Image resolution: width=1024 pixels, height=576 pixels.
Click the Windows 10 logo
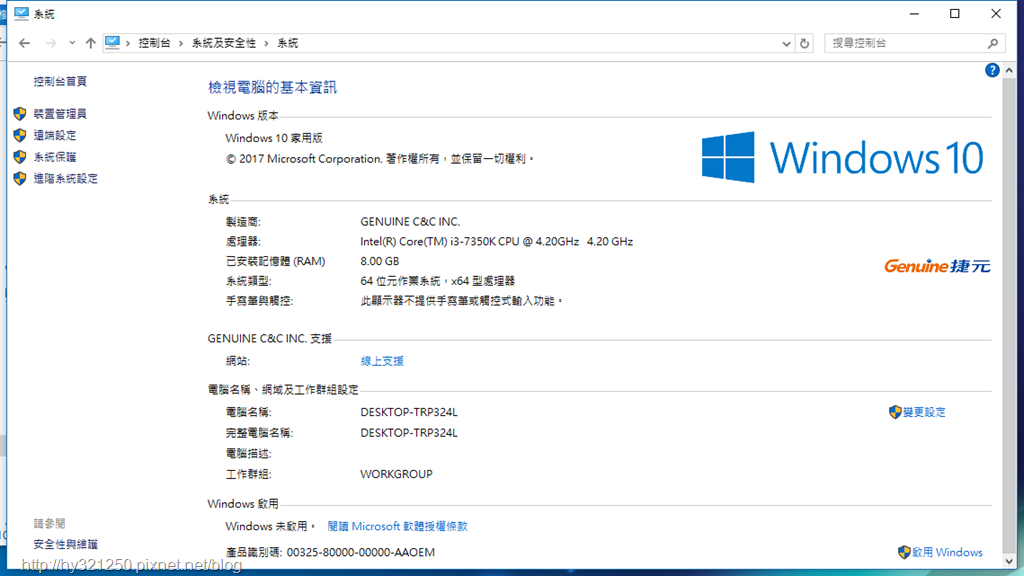point(842,157)
